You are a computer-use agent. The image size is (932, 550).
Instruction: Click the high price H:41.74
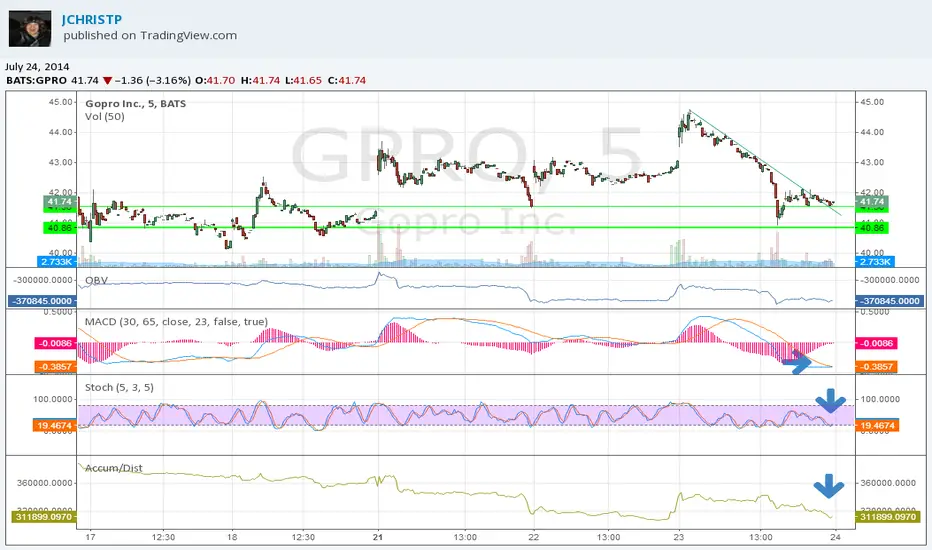pyautogui.click(x=260, y=80)
